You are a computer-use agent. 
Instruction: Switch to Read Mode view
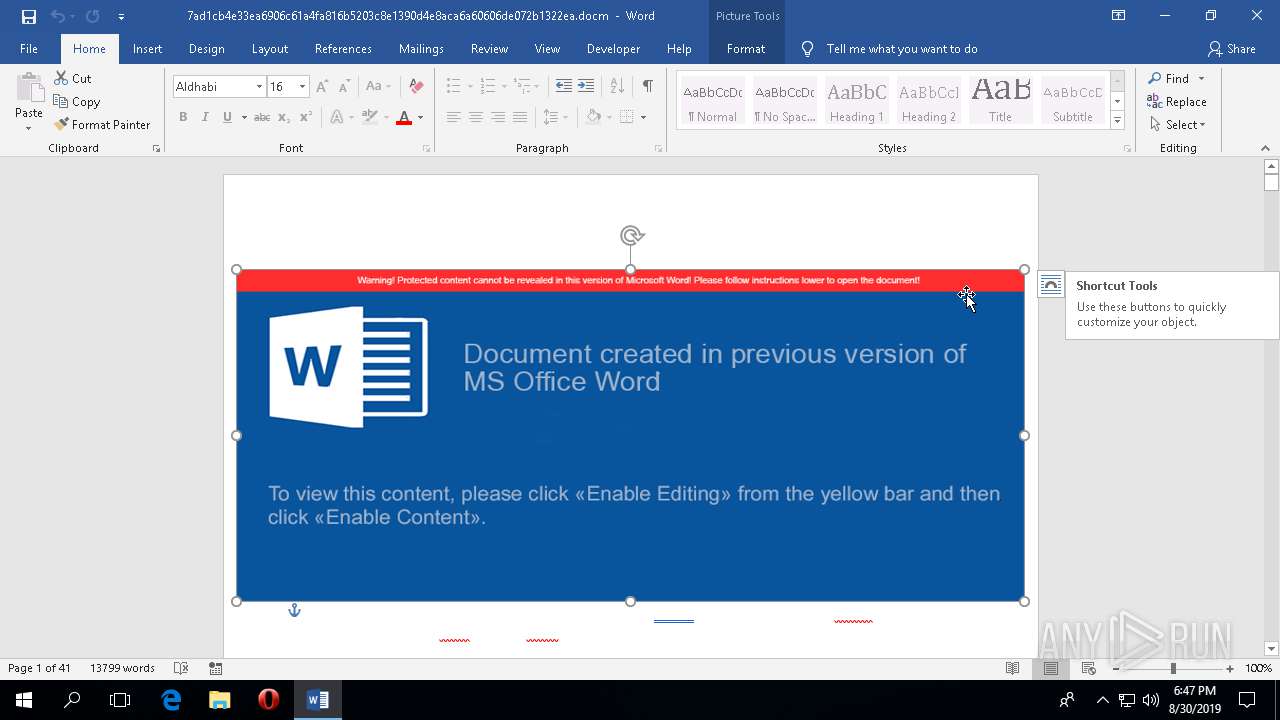[x=1012, y=668]
